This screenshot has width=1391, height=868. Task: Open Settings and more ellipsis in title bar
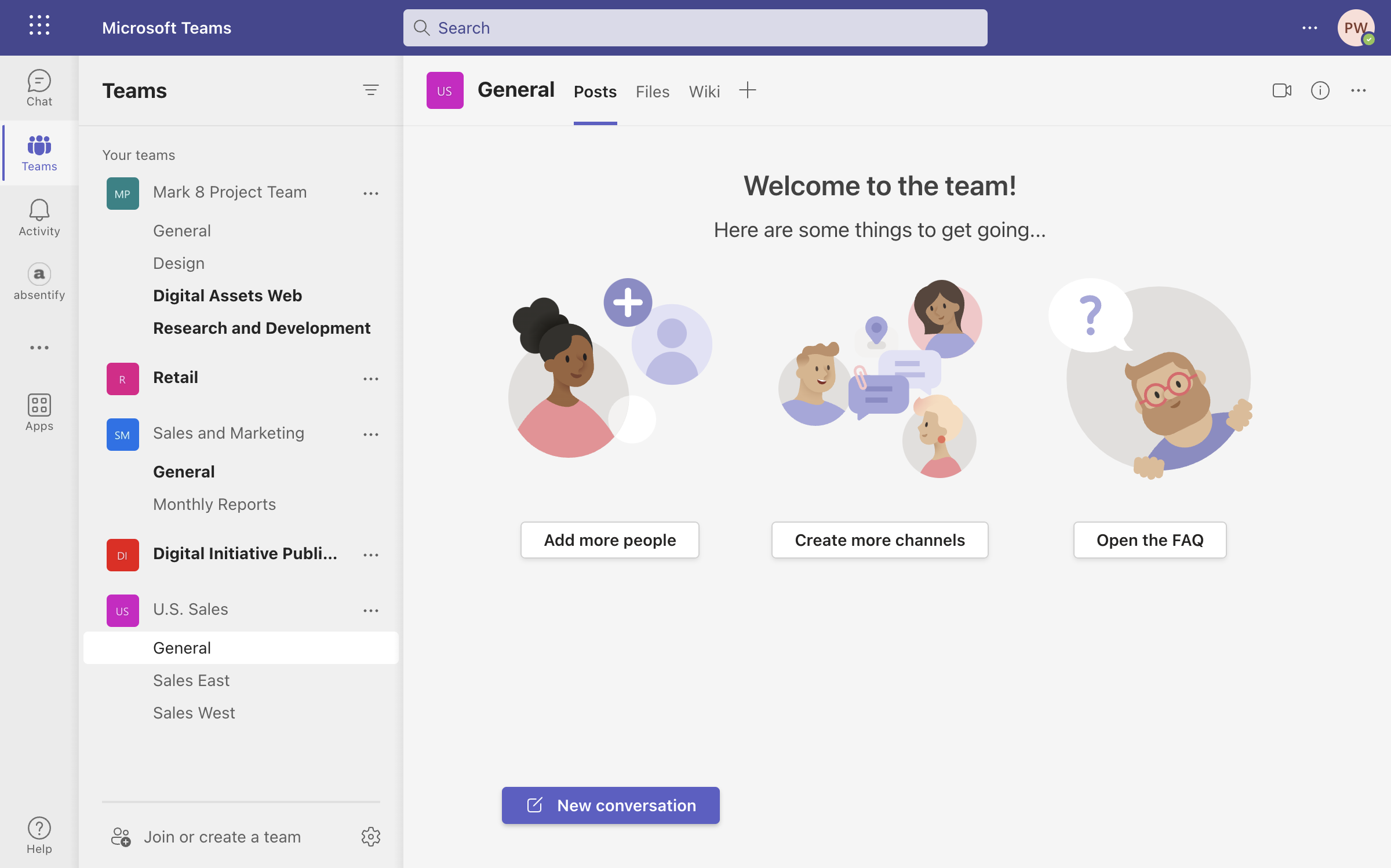[1310, 28]
